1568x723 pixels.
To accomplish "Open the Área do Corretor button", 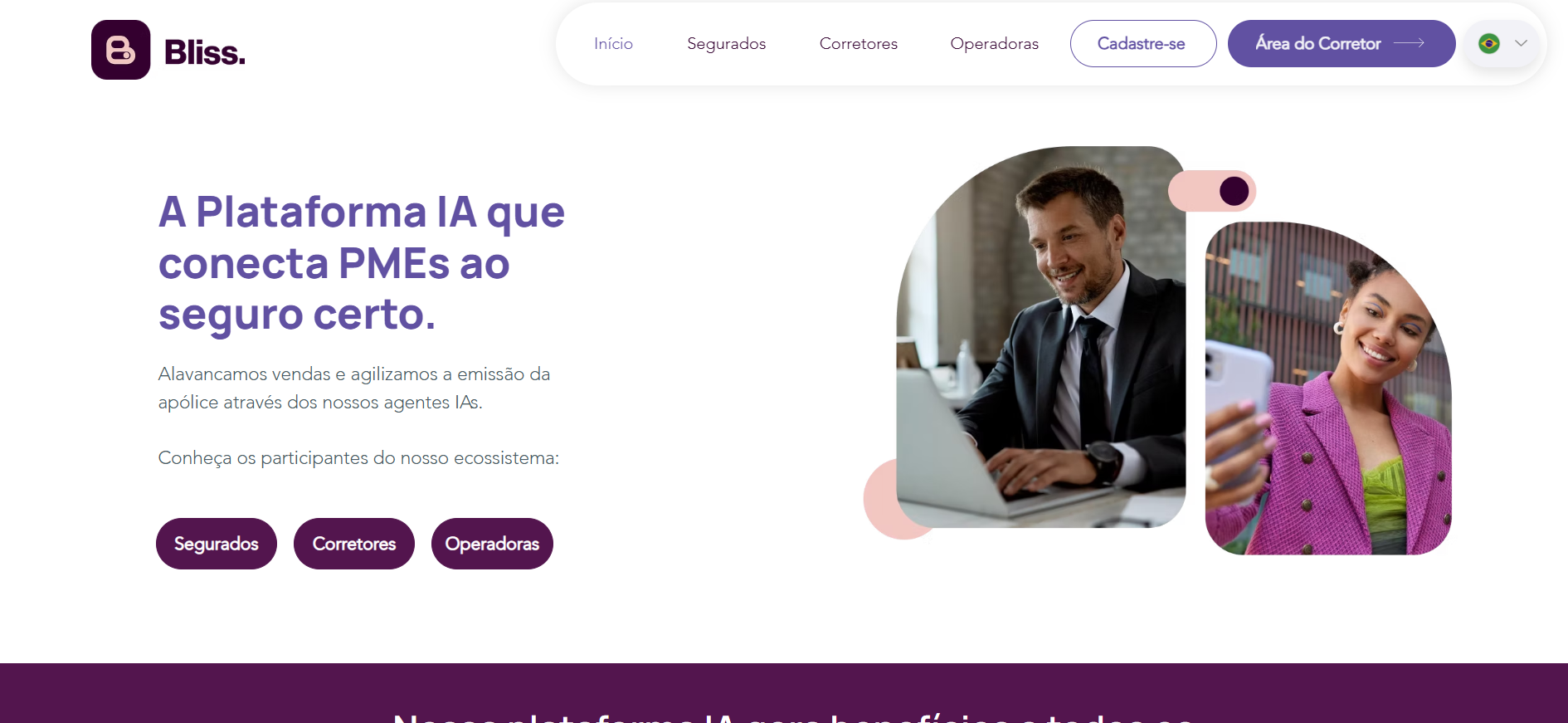I will 1342,43.
